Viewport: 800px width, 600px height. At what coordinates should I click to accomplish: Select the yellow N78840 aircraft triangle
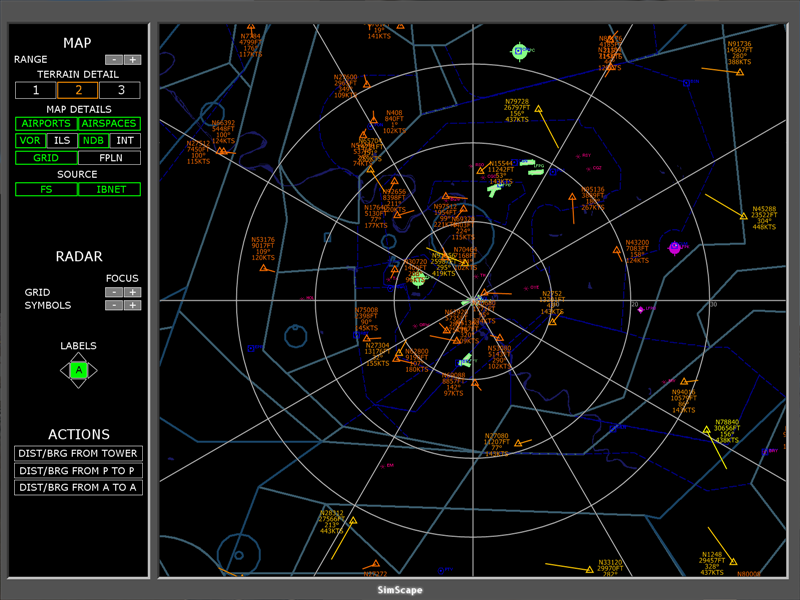coord(707,430)
